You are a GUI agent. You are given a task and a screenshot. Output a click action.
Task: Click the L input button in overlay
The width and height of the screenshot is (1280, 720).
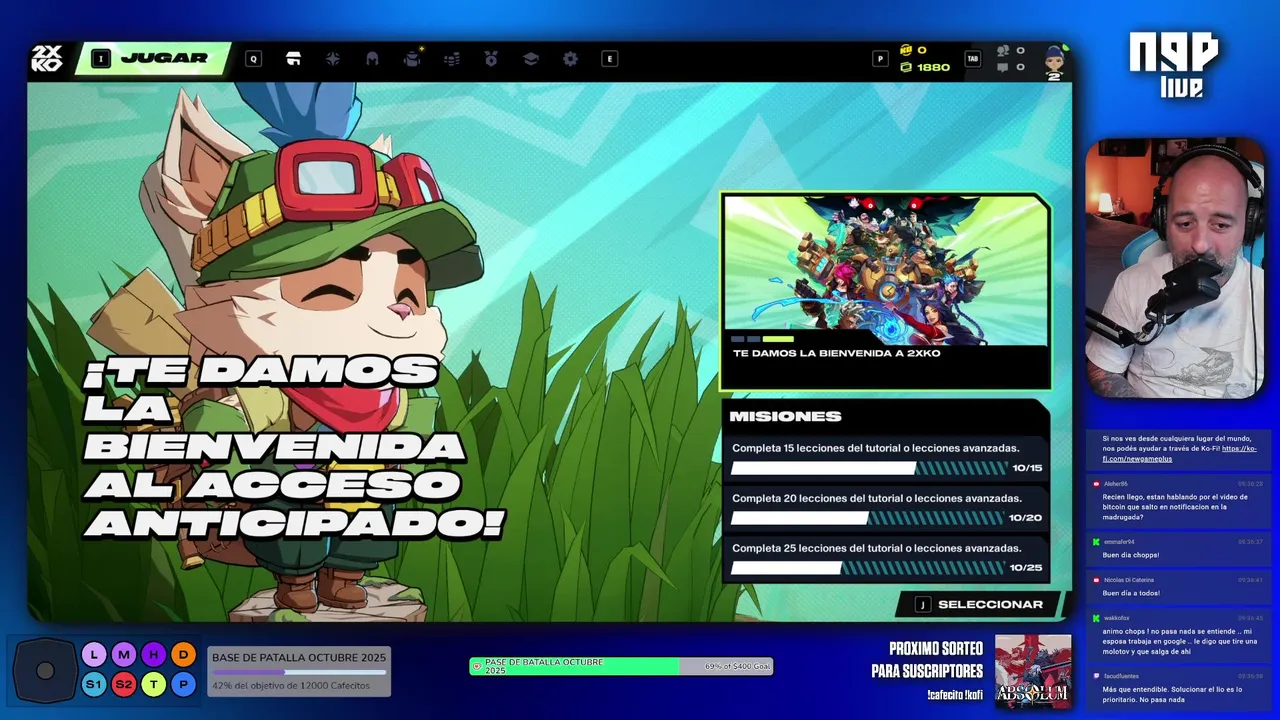93,655
